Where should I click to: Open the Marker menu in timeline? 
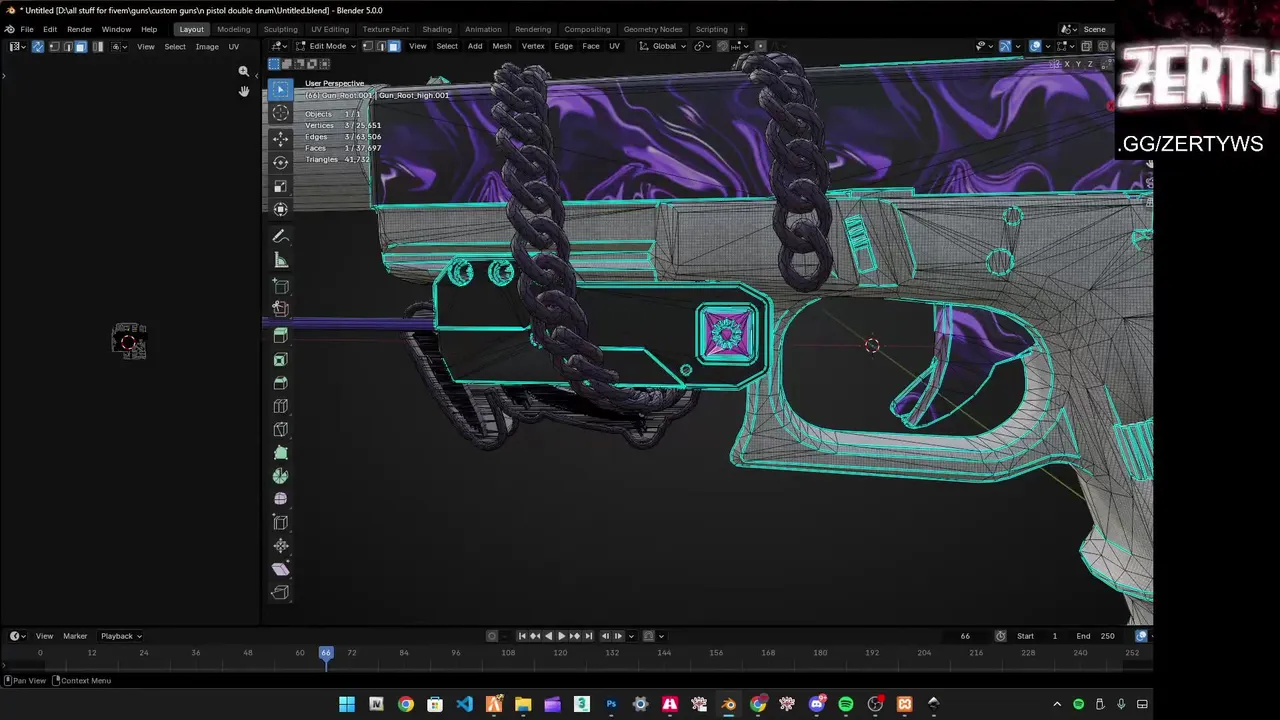pos(75,636)
